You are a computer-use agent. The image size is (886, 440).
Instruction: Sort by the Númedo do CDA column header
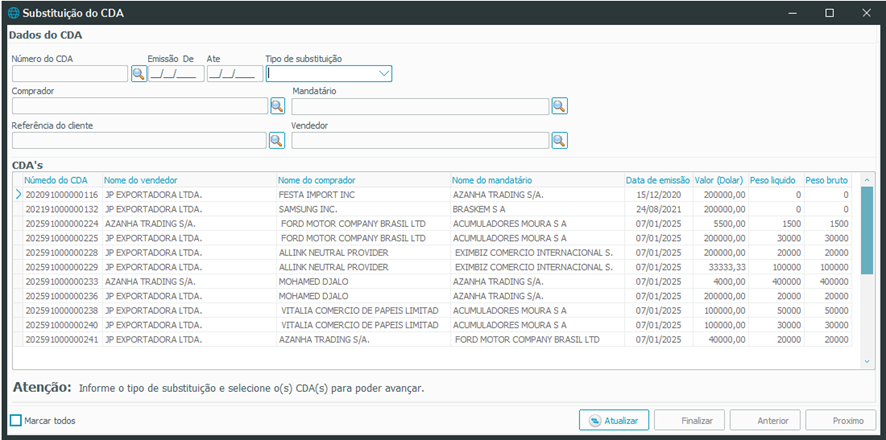(63, 180)
